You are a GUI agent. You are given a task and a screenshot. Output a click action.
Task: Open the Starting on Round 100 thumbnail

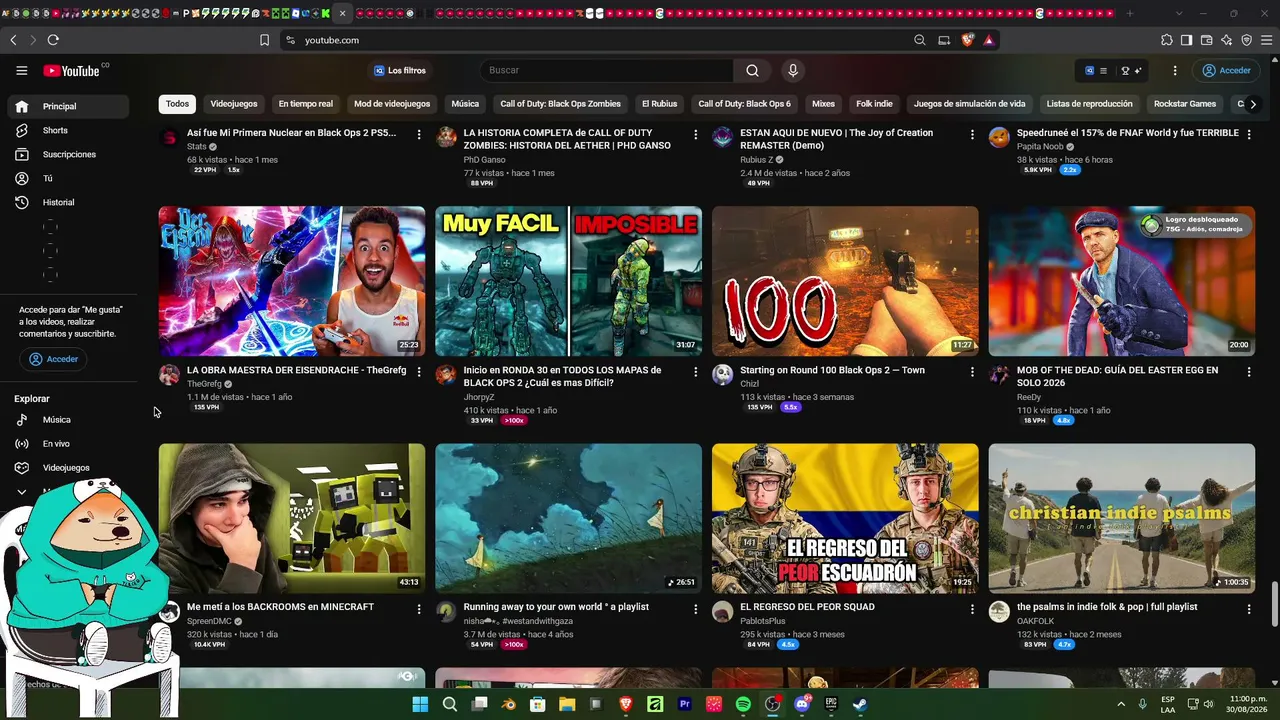tap(845, 281)
